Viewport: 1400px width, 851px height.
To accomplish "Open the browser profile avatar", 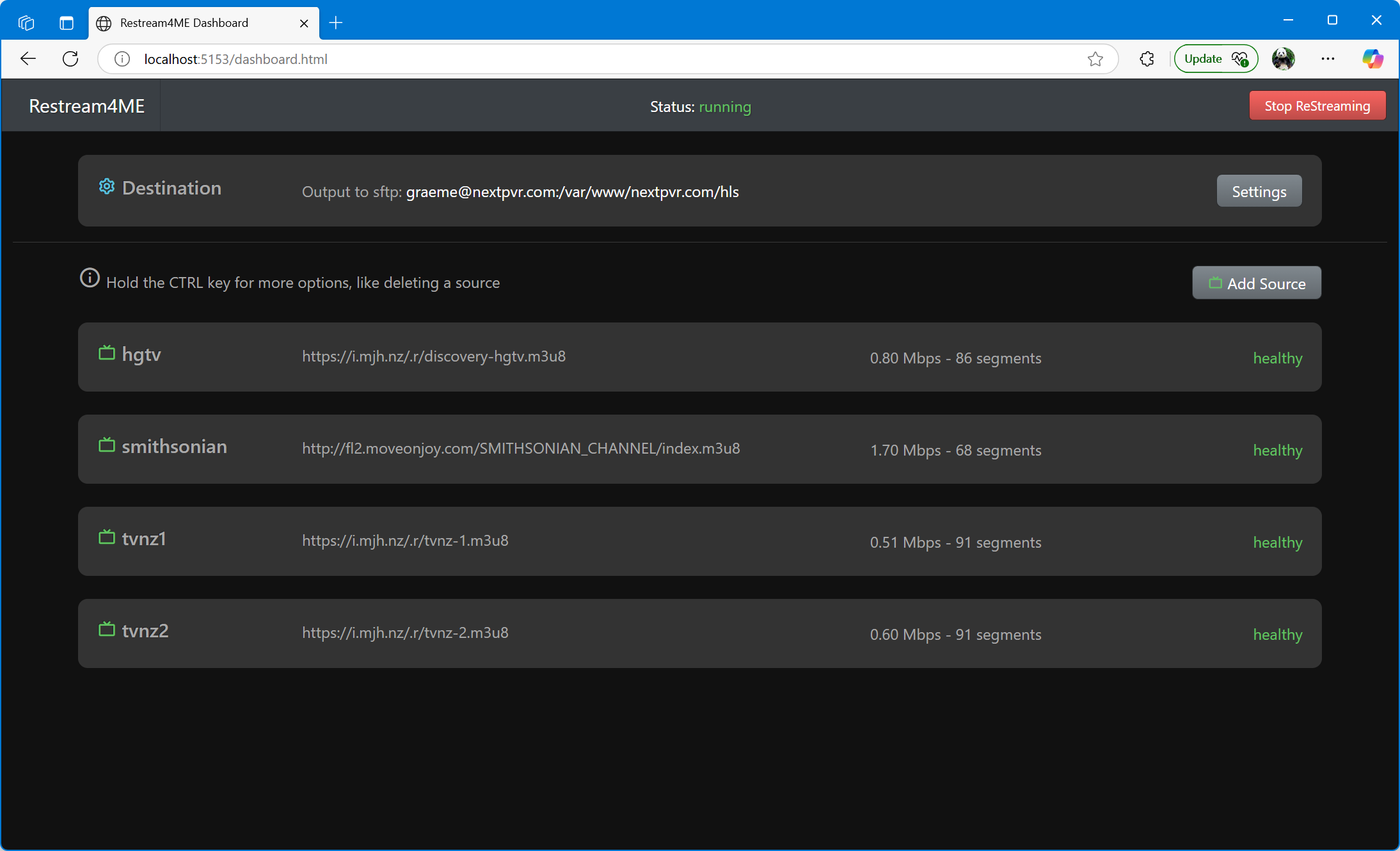I will (x=1283, y=59).
